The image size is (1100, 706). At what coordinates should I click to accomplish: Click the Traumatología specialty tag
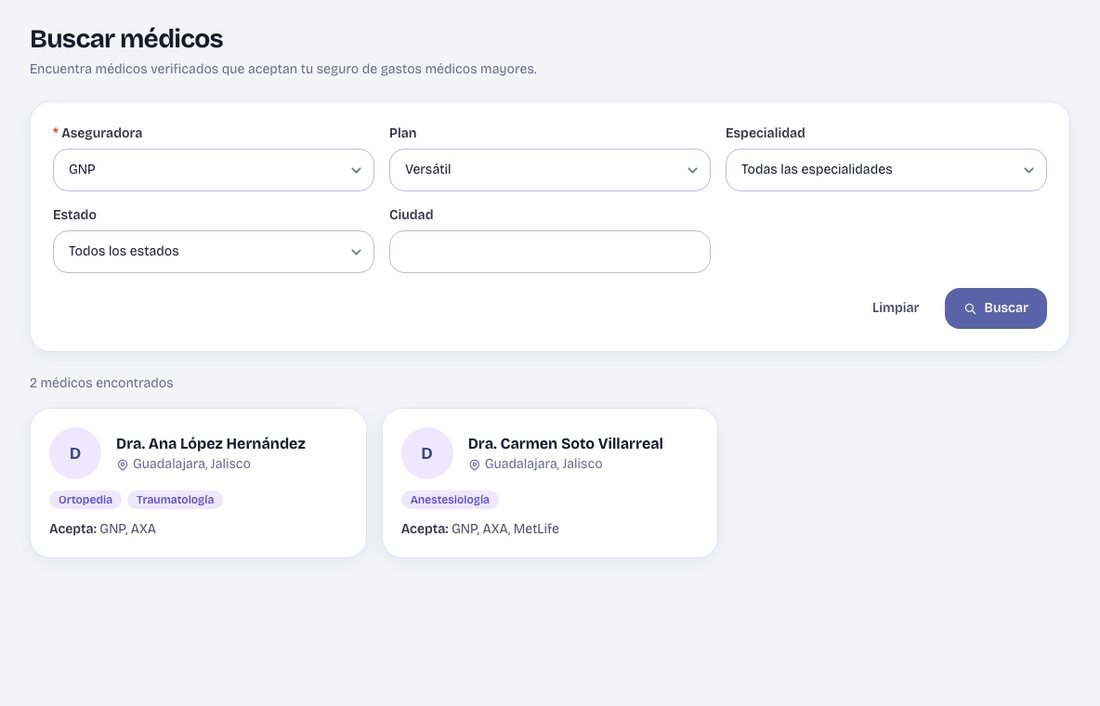coord(175,500)
